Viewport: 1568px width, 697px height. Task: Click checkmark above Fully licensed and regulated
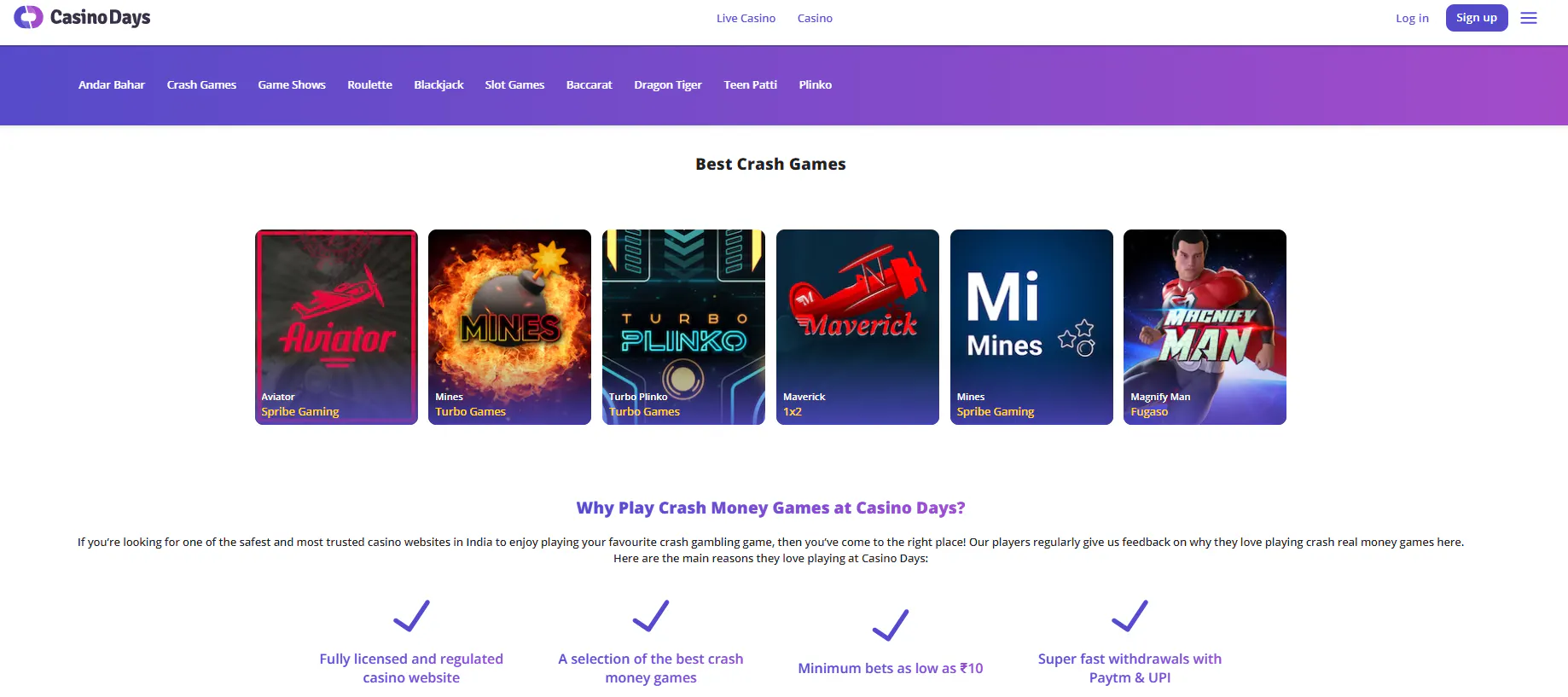tap(411, 616)
